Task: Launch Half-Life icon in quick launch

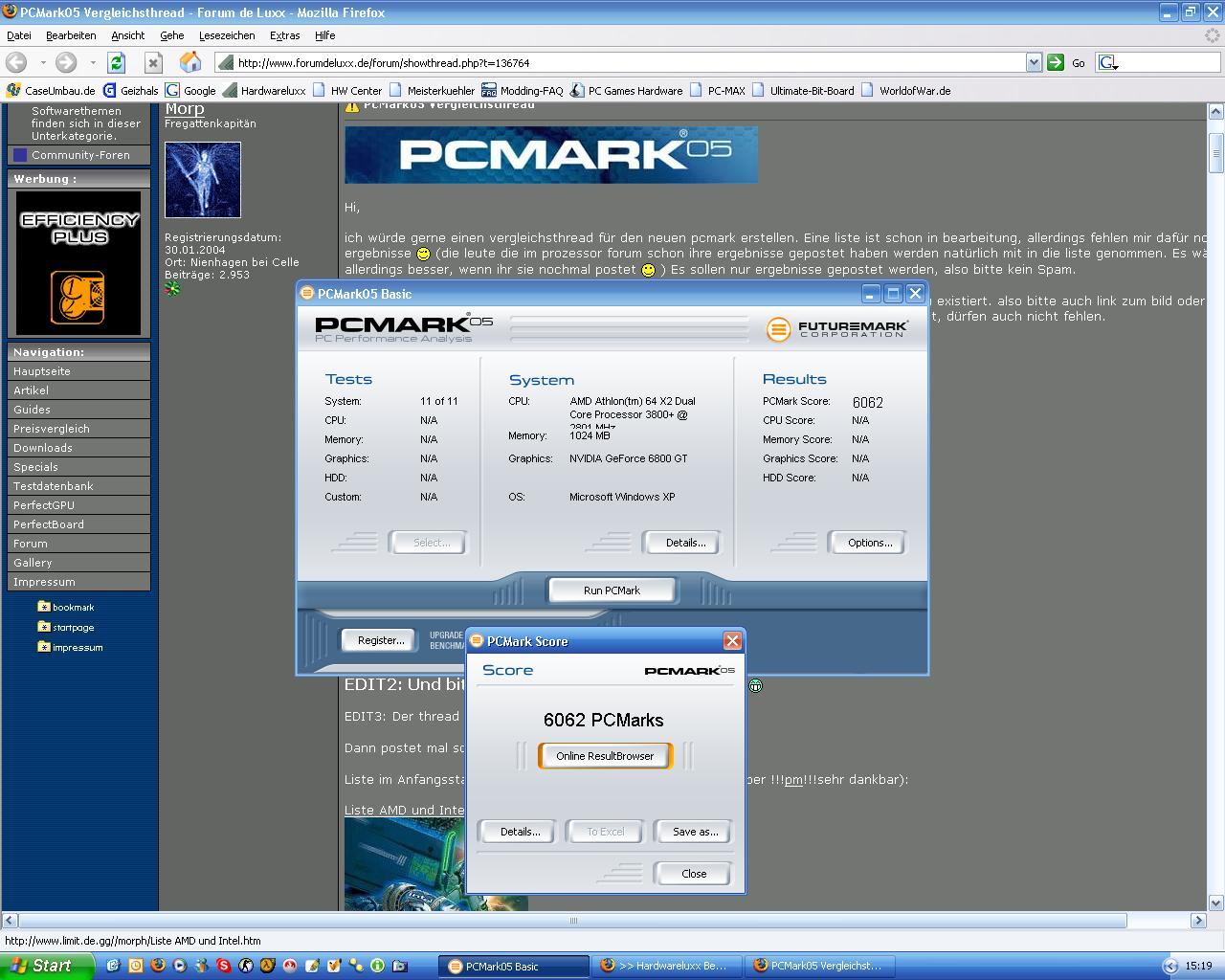Action: [x=268, y=966]
